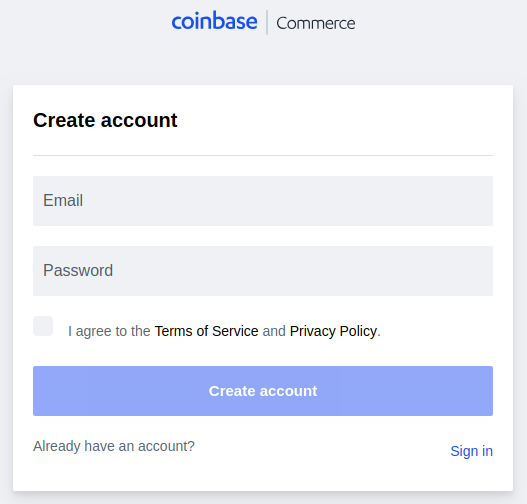Click the vertical separator in the logo

coord(267,23)
